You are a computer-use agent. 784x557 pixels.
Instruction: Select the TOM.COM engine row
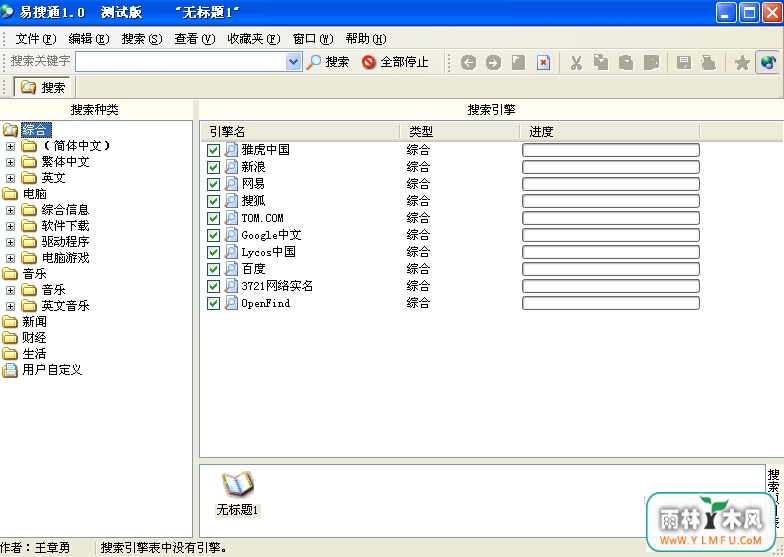click(x=452, y=218)
